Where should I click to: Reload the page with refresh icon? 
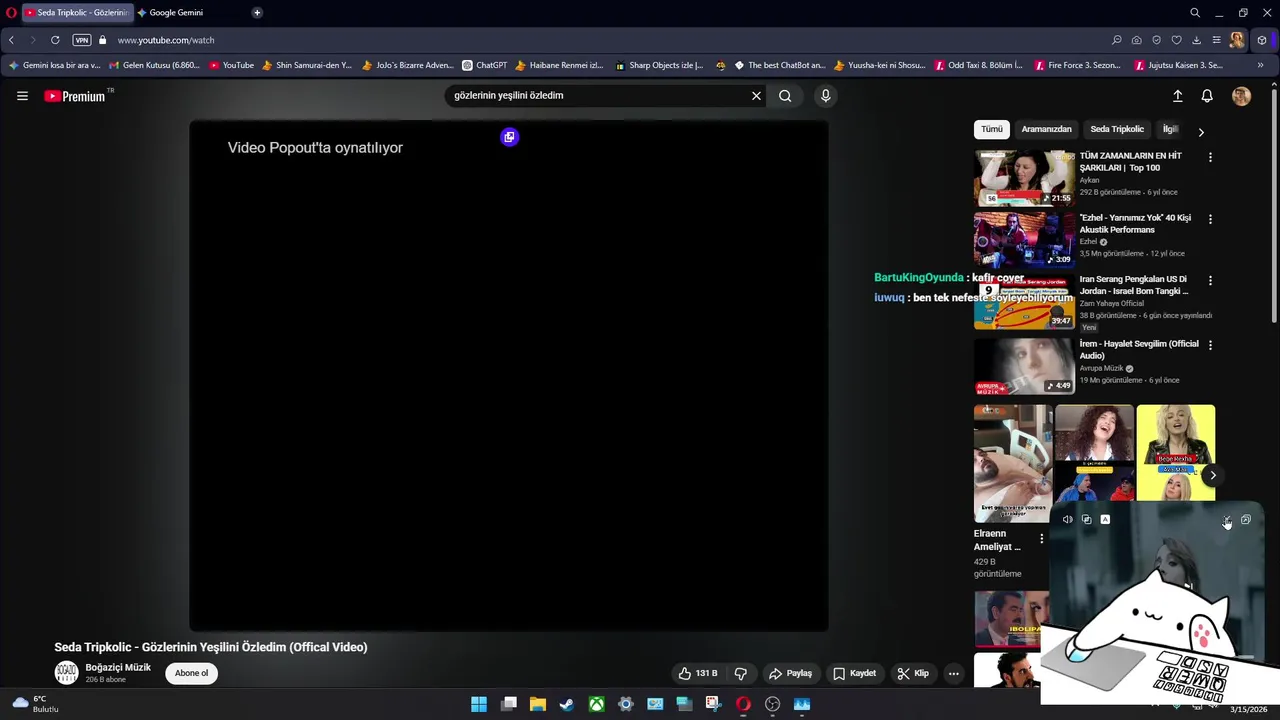pos(55,40)
